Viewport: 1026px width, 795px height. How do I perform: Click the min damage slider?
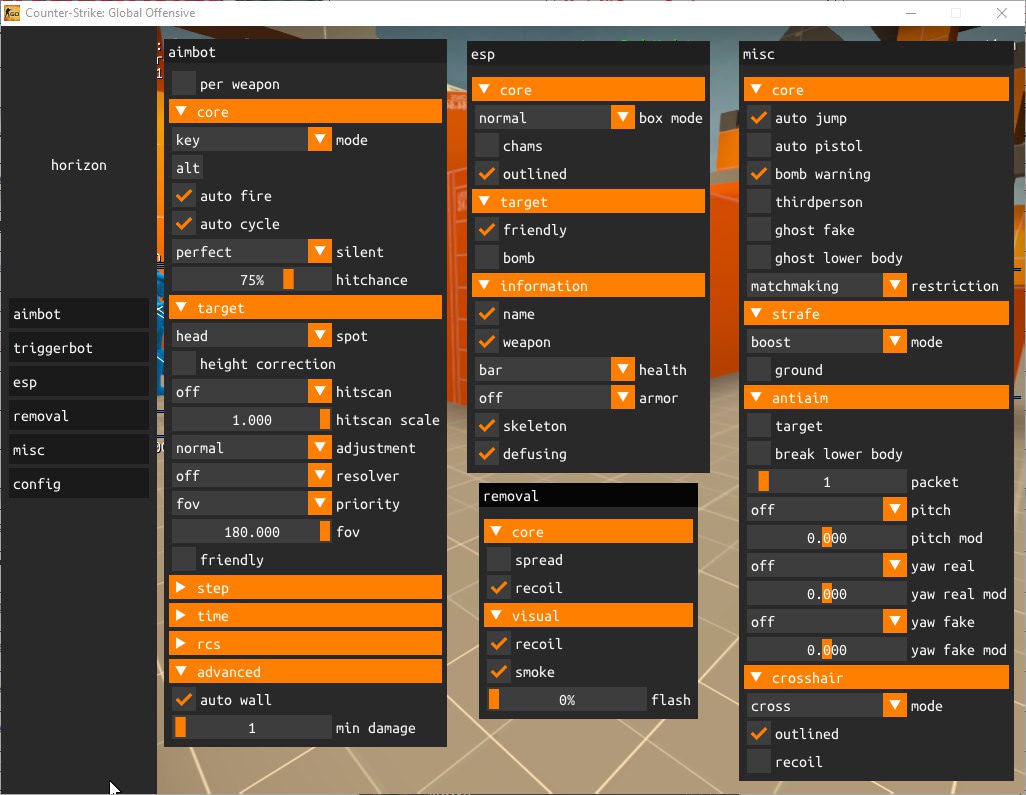pyautogui.click(x=252, y=728)
